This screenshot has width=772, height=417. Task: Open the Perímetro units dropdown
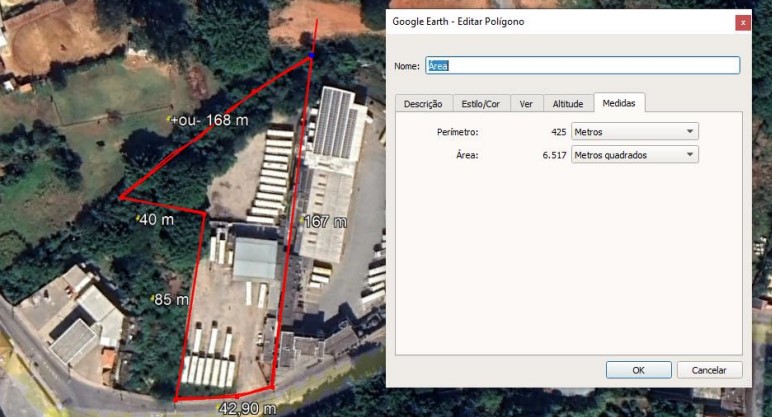[x=635, y=132]
